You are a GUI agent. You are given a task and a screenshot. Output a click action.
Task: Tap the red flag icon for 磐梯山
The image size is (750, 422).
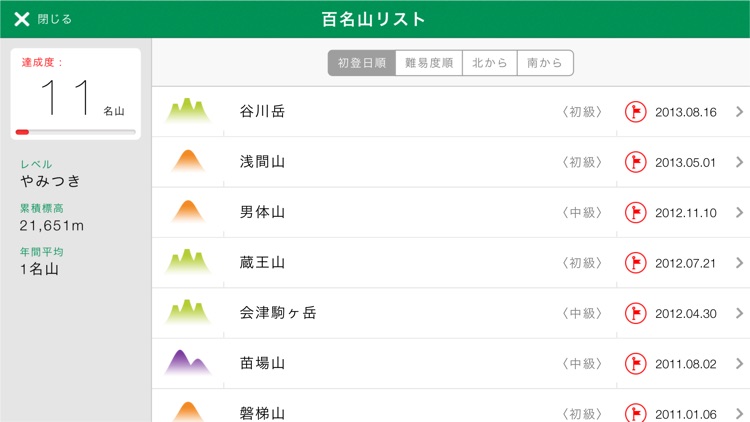(x=636, y=413)
